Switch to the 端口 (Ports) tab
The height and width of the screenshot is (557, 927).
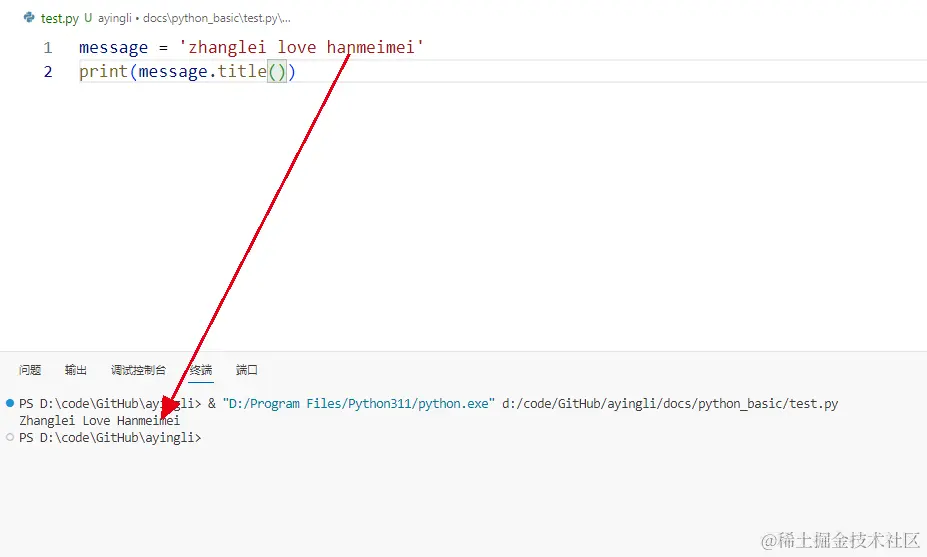(x=247, y=370)
